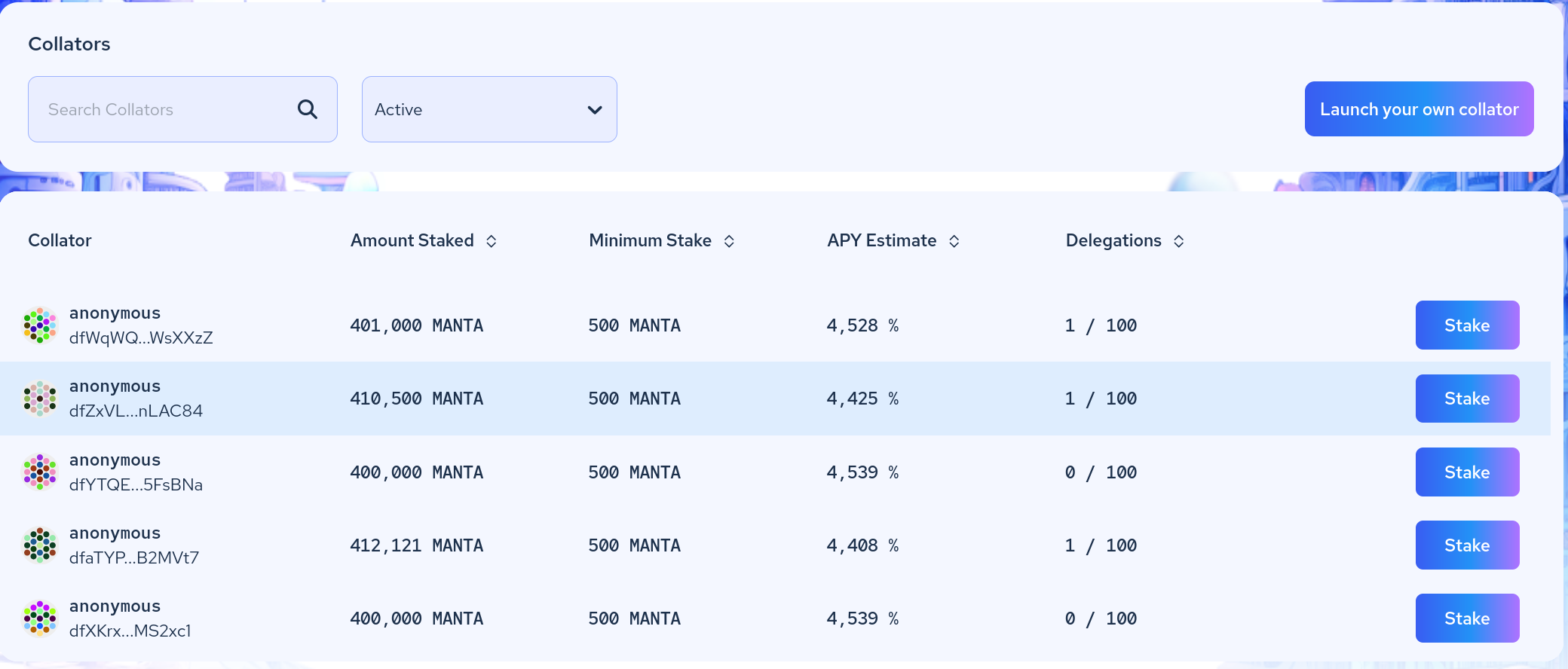The width and height of the screenshot is (1568, 669).
Task: Sort by APY Estimate arrows icon
Action: coord(954,241)
